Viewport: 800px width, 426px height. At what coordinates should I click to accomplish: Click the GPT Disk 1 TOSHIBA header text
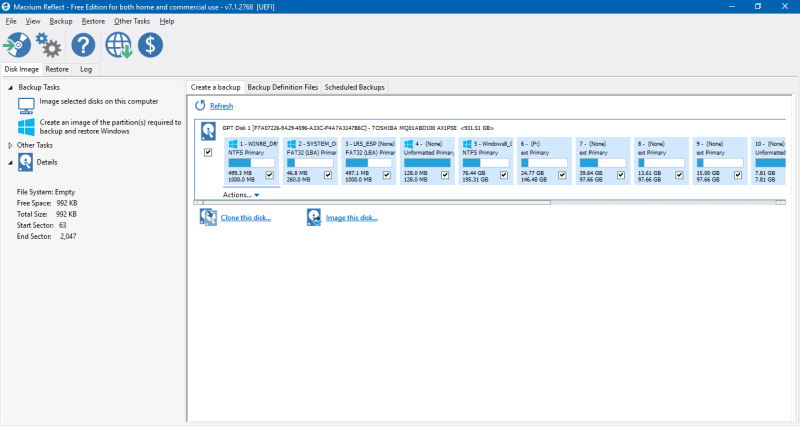coord(358,128)
